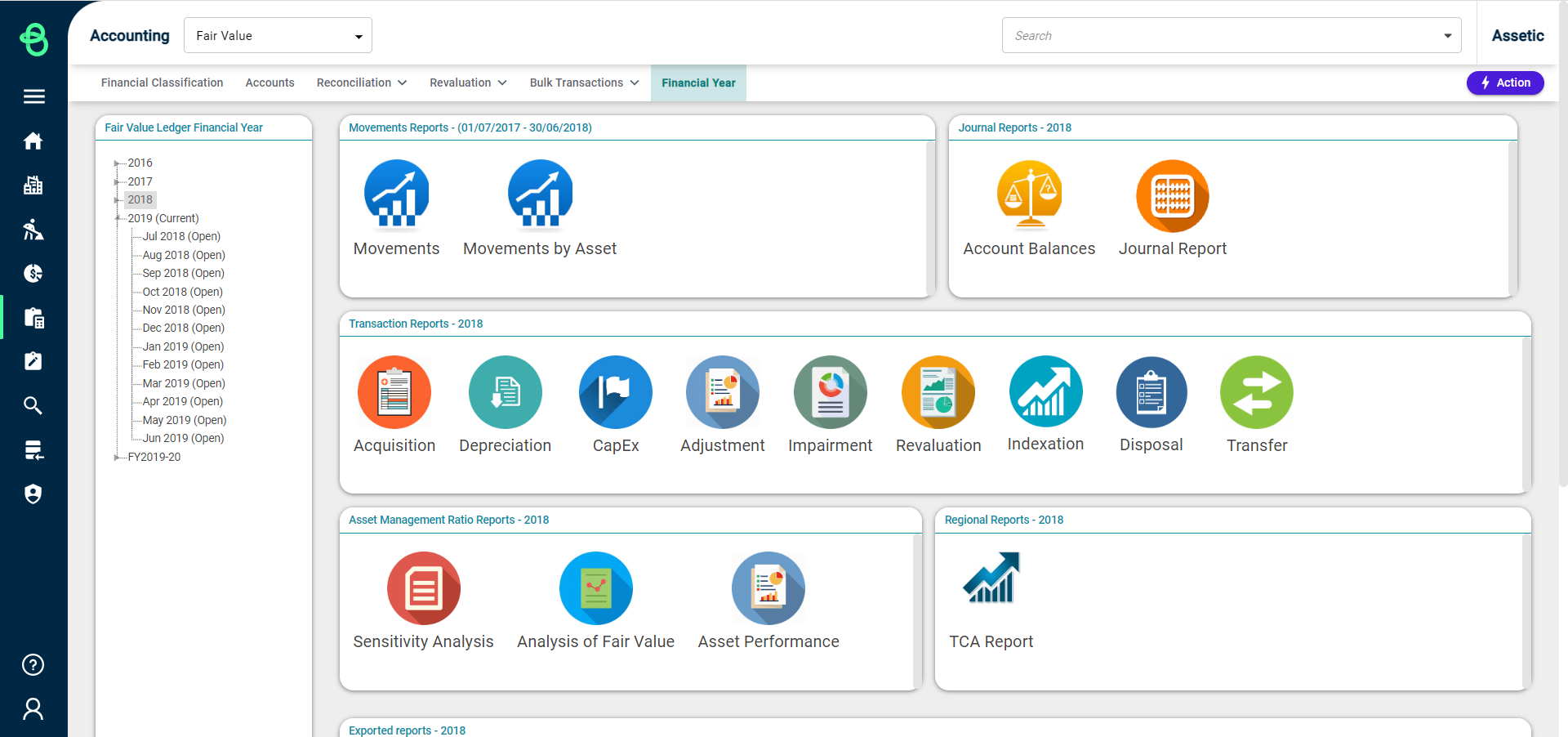This screenshot has width=1568, height=737.
Task: Open the Fair Value ledger dropdown
Action: 278,36
